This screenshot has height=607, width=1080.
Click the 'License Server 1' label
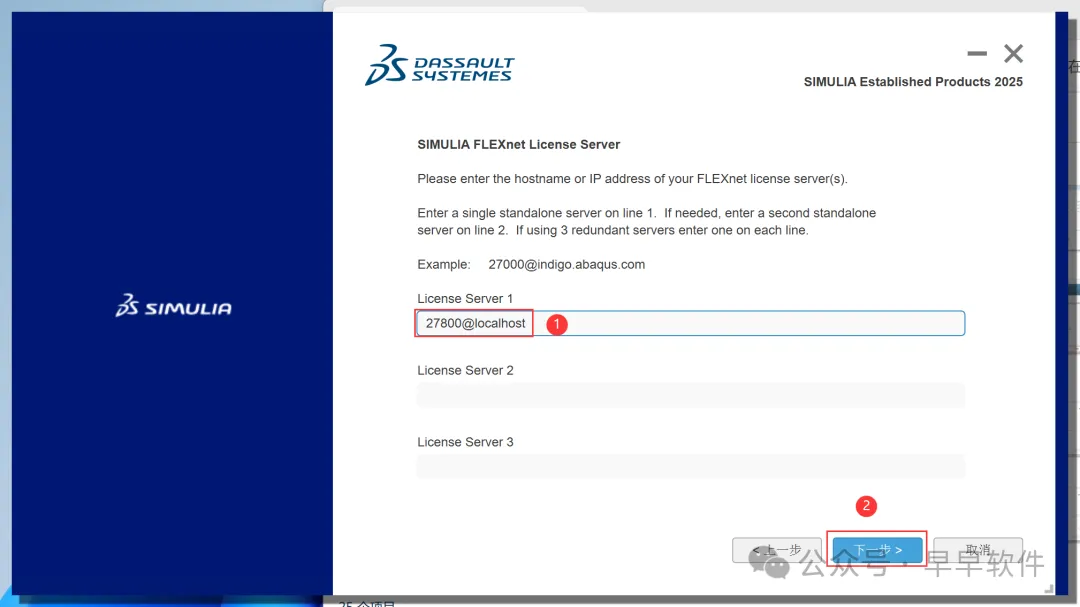465,299
